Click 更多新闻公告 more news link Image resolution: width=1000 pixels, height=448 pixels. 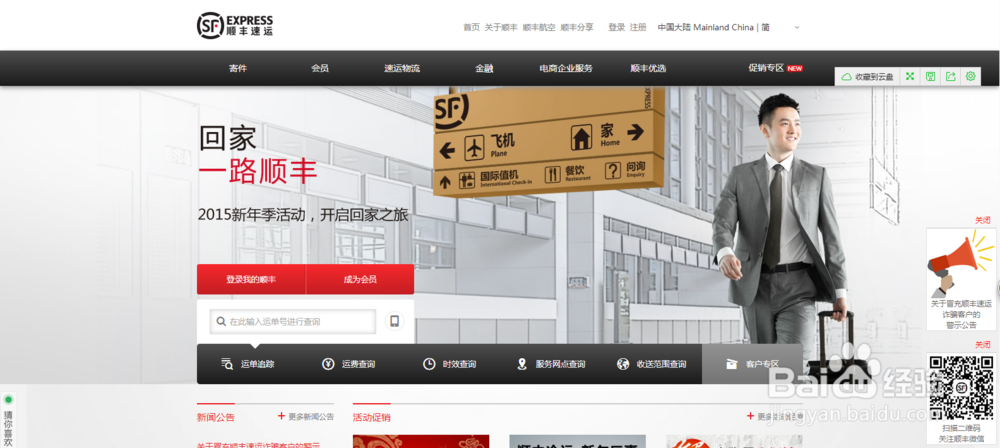point(305,417)
